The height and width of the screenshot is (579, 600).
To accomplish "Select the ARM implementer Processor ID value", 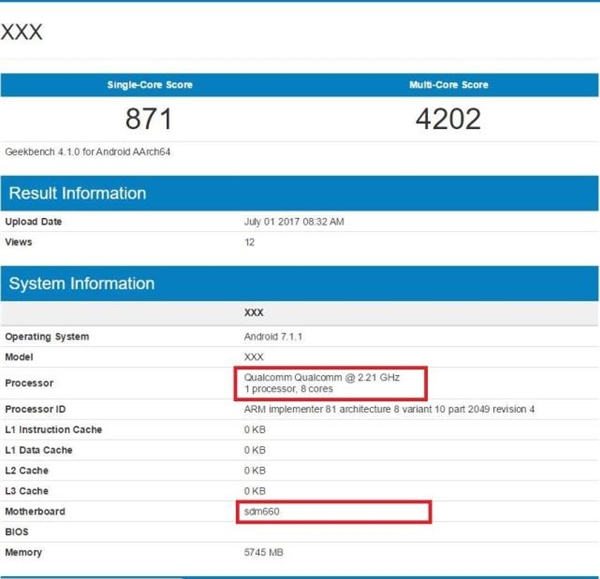I will coord(392,410).
